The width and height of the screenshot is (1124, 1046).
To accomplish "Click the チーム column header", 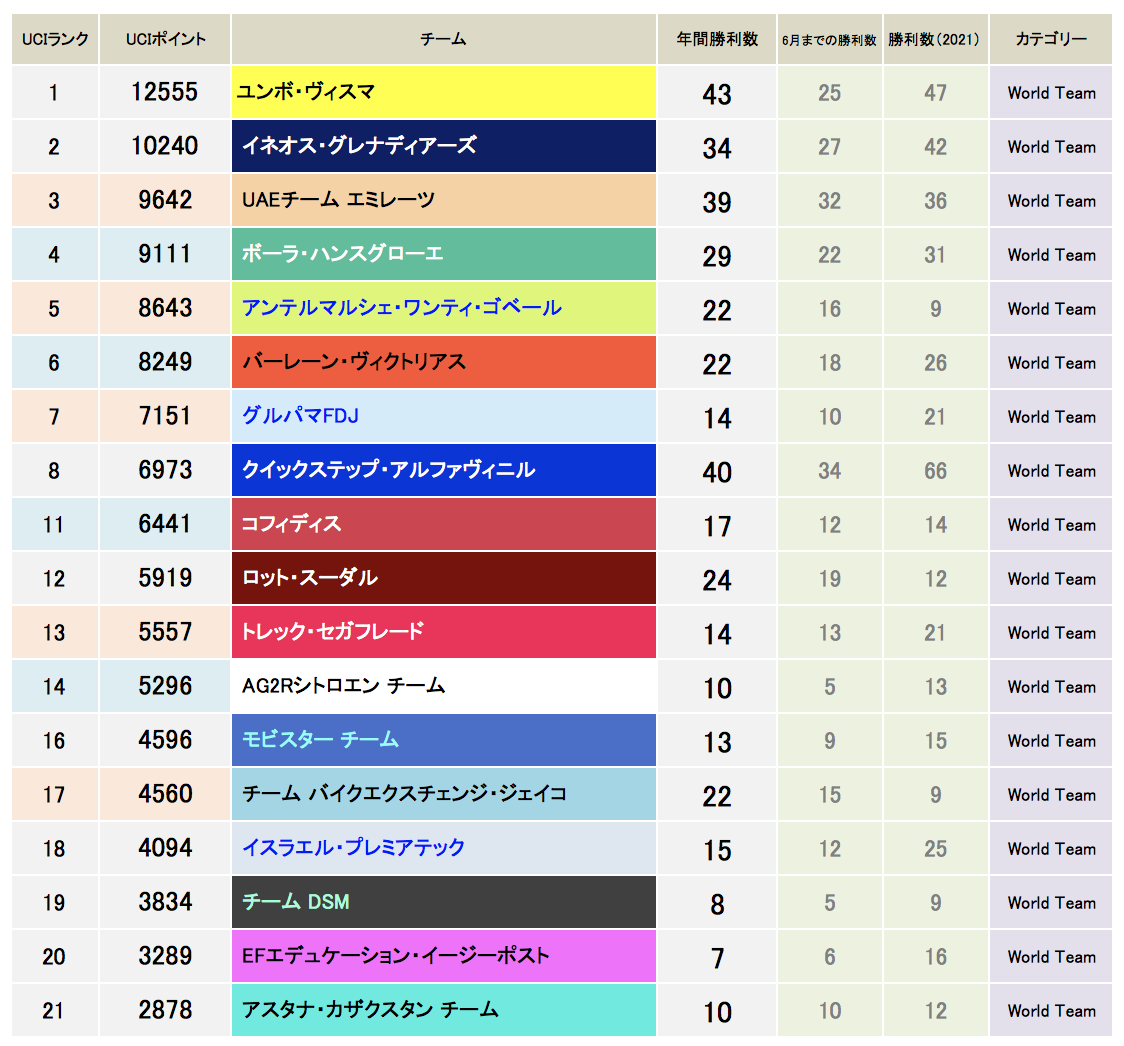I will click(x=444, y=39).
